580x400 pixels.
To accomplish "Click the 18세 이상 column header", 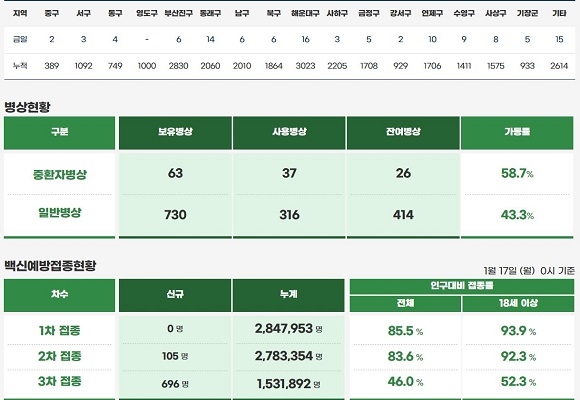I will coord(518,303).
